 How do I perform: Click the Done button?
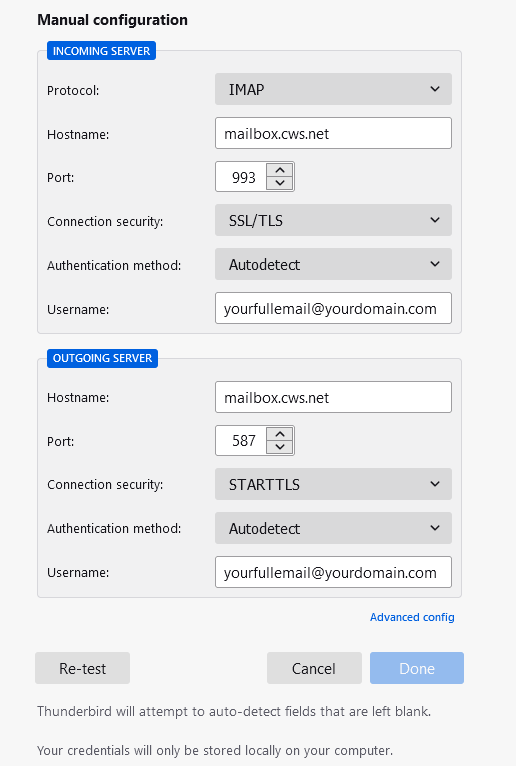pos(417,668)
